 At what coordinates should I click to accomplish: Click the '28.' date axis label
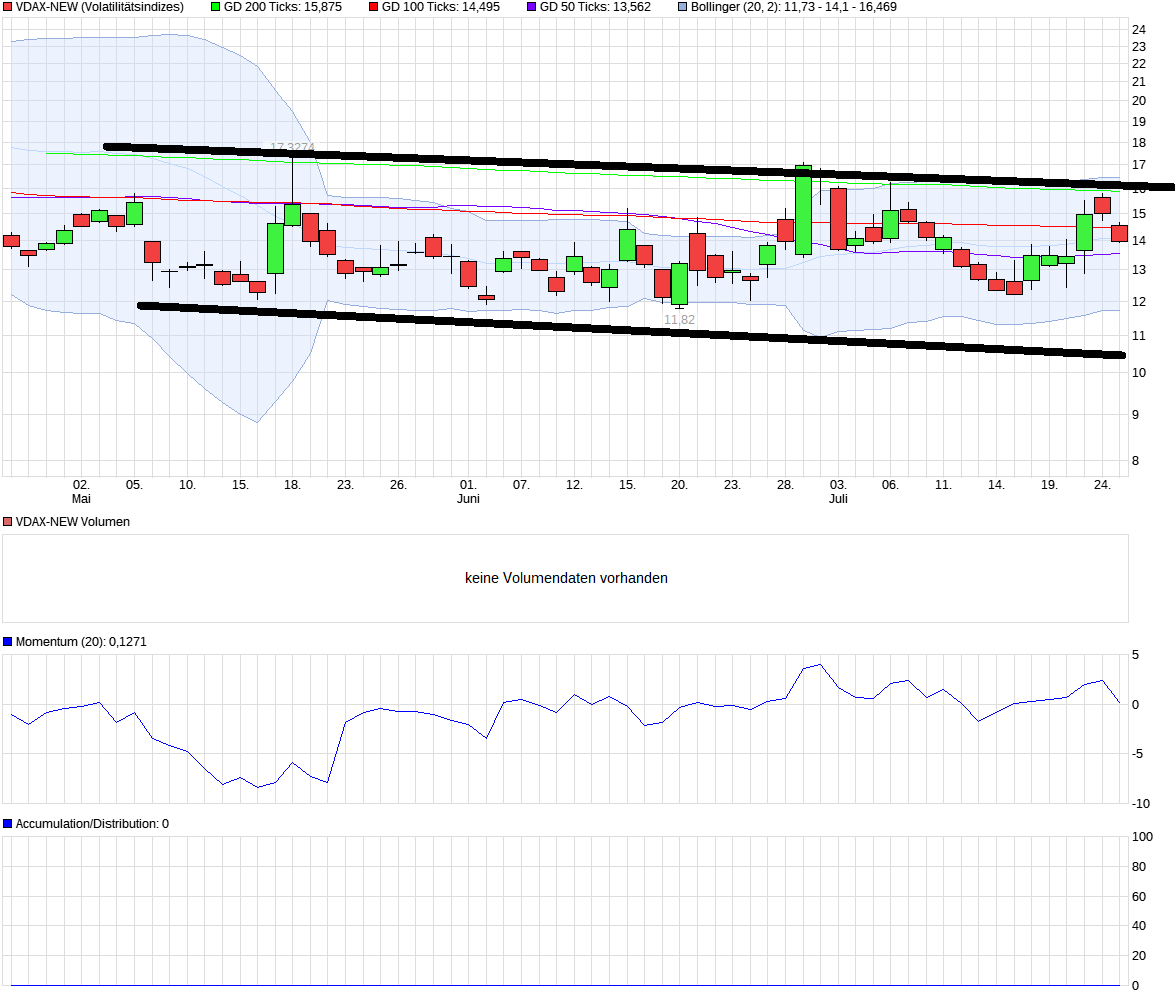(x=785, y=485)
